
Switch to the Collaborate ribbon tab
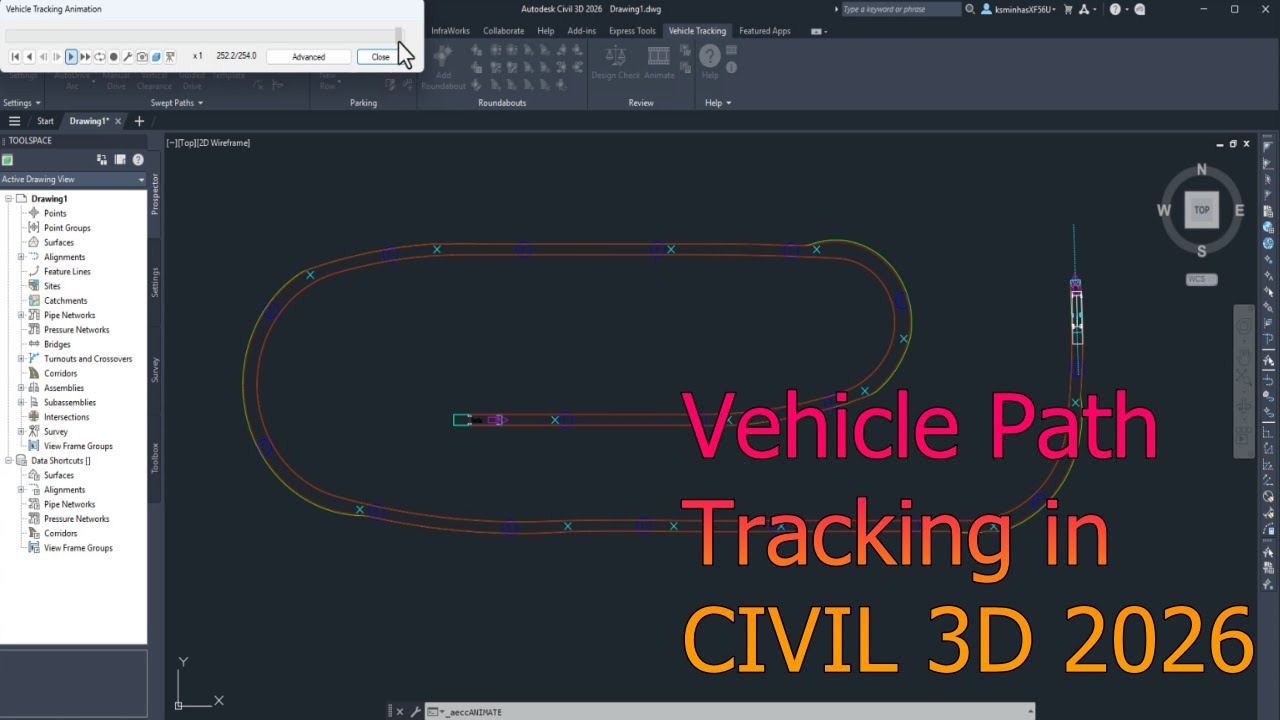tap(503, 31)
